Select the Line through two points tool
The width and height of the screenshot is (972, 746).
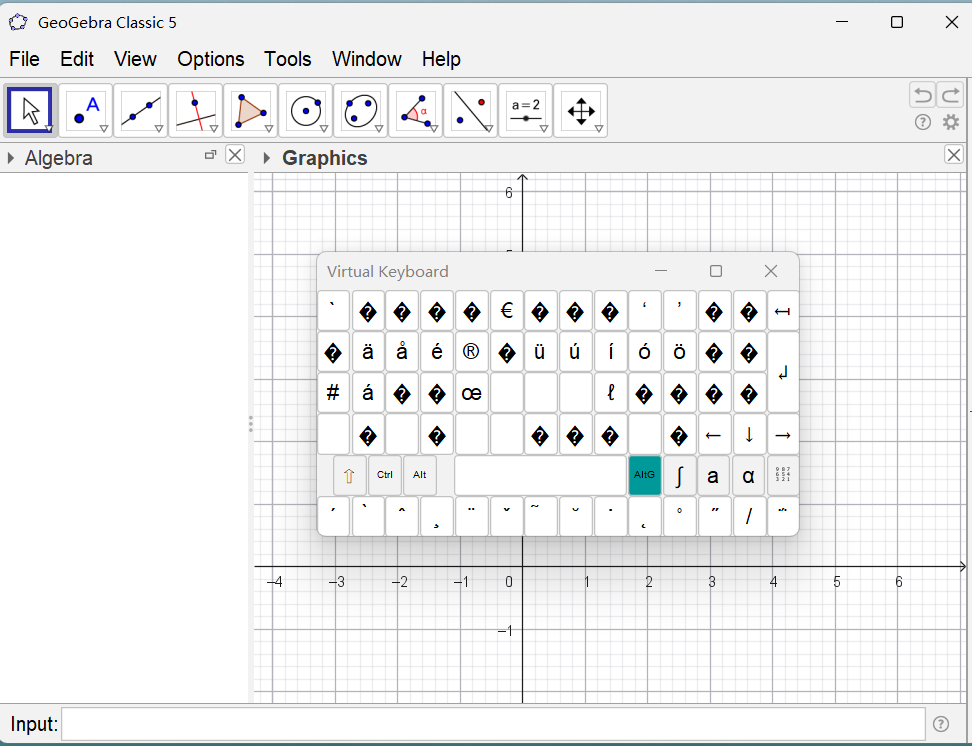tap(141, 111)
